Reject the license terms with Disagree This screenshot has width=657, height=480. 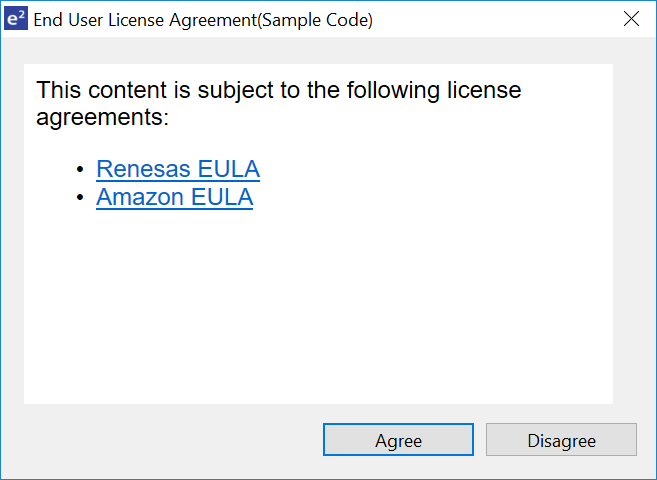click(x=561, y=440)
